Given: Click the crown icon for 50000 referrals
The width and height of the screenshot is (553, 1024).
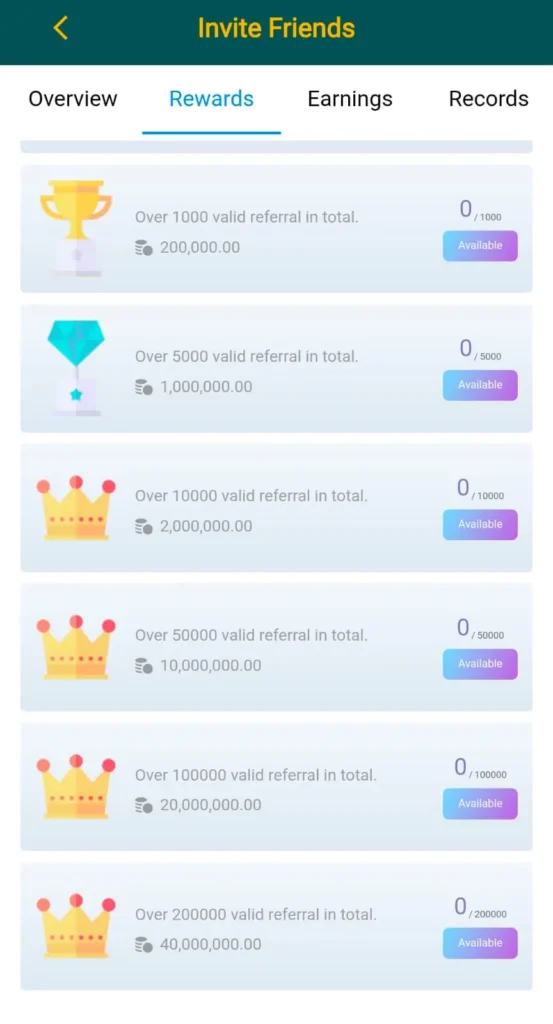Looking at the screenshot, I should 76,647.
